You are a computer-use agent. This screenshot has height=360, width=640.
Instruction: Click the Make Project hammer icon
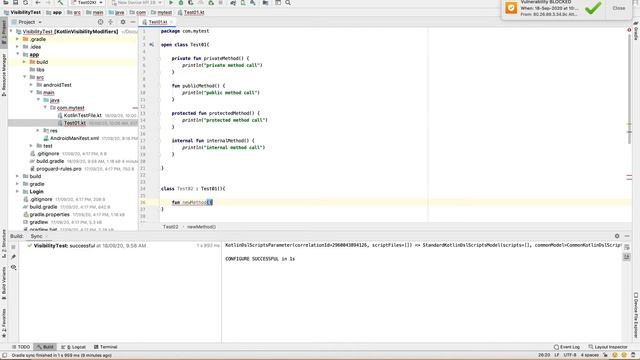click(x=60, y=2)
